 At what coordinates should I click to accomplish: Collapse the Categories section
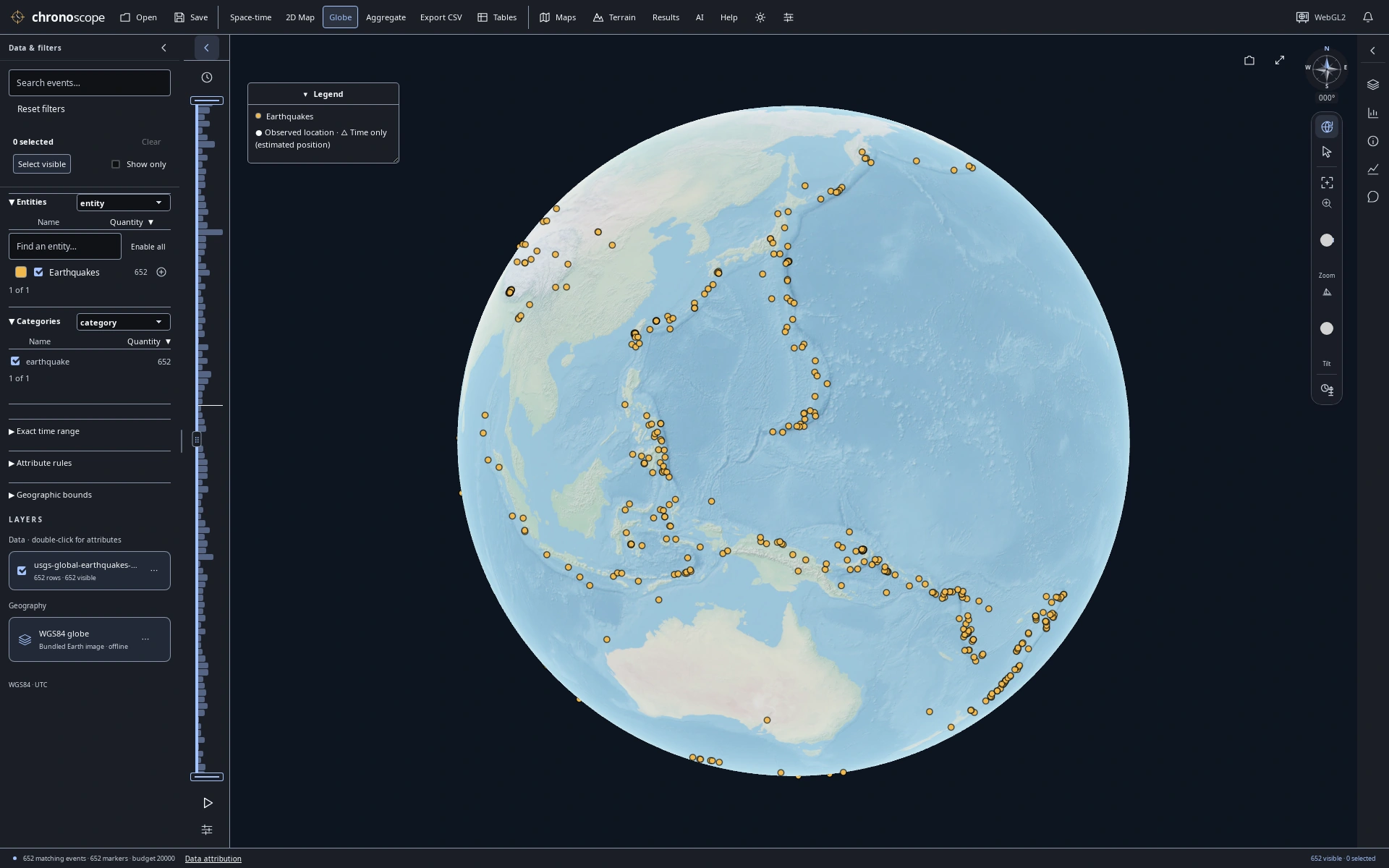(35, 321)
